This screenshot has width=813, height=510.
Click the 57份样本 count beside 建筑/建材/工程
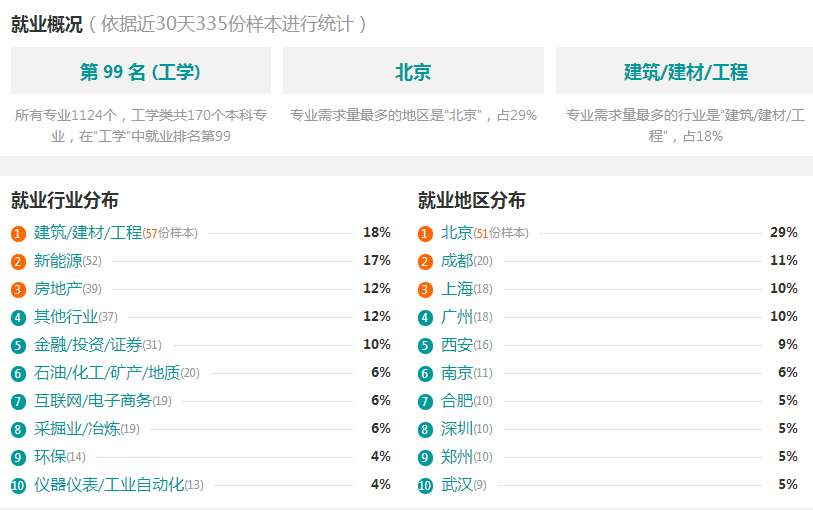pos(171,233)
